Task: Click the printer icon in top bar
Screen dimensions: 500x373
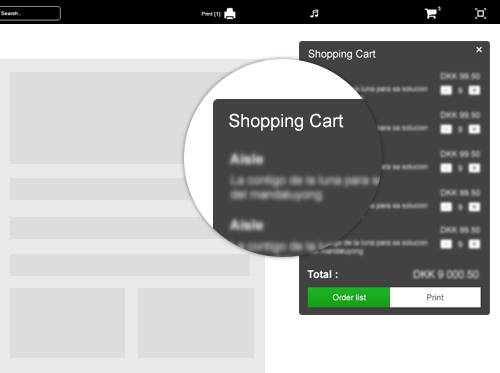Action: [x=230, y=14]
